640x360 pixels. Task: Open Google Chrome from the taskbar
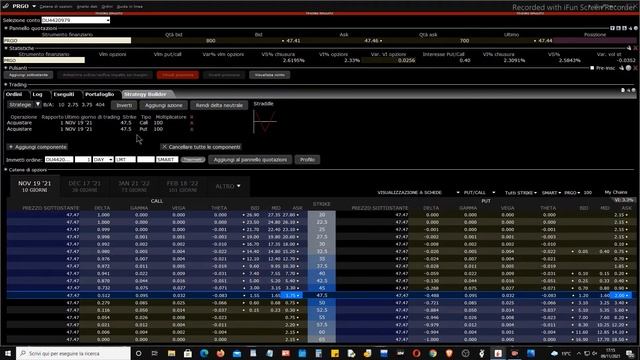pyautogui.click(x=433, y=353)
